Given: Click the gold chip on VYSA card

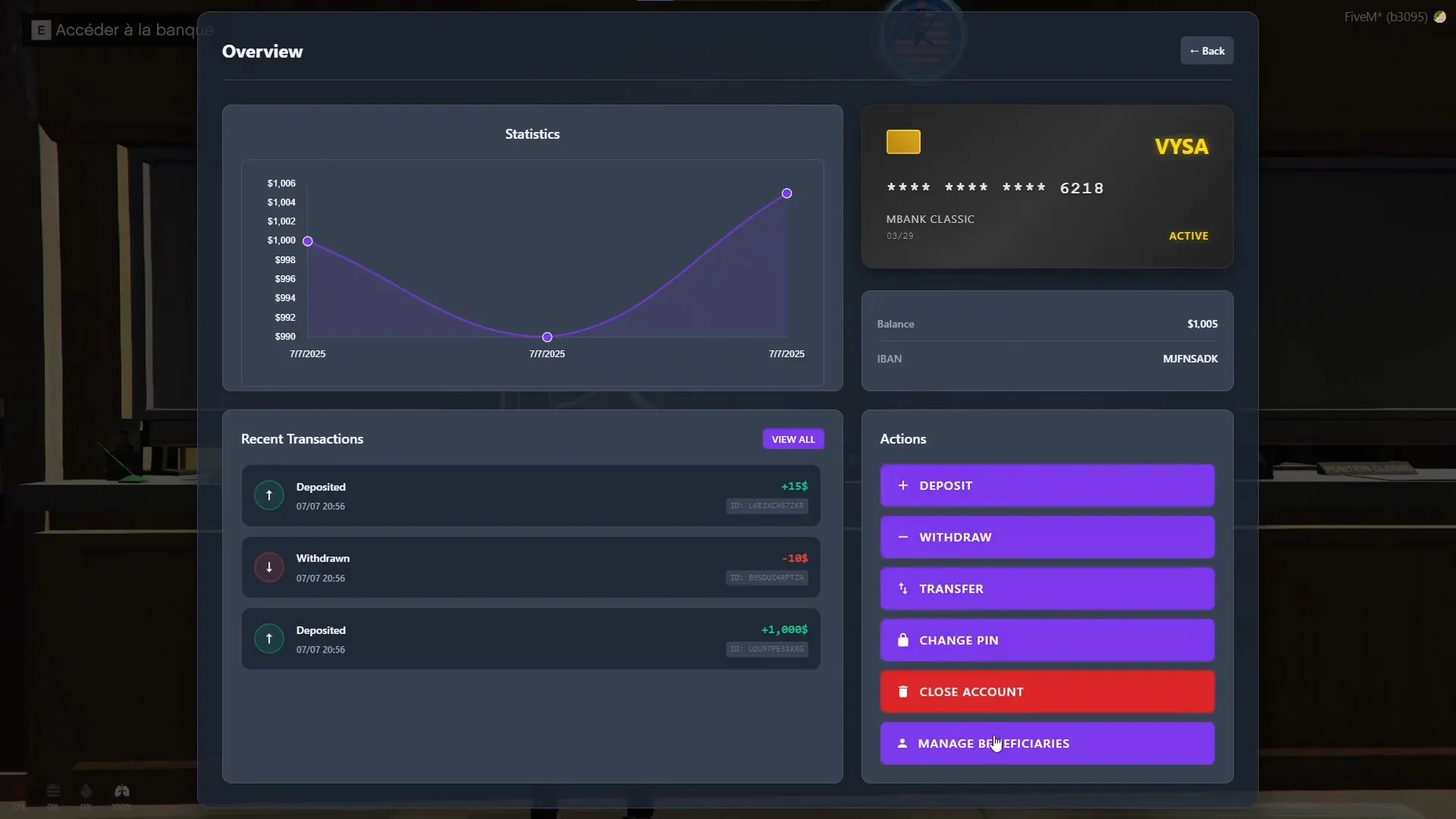Looking at the screenshot, I should click(903, 142).
